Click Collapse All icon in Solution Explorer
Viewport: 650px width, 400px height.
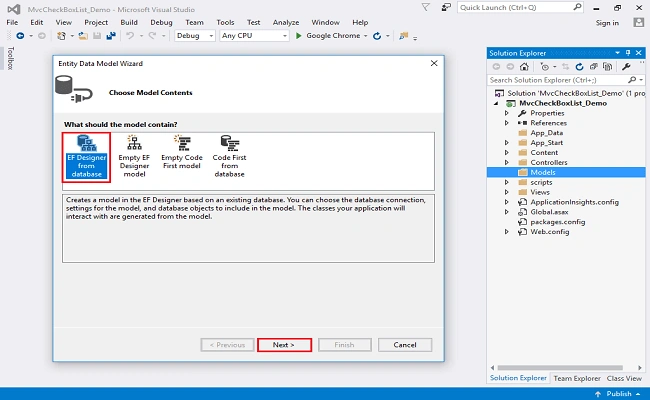(594, 67)
